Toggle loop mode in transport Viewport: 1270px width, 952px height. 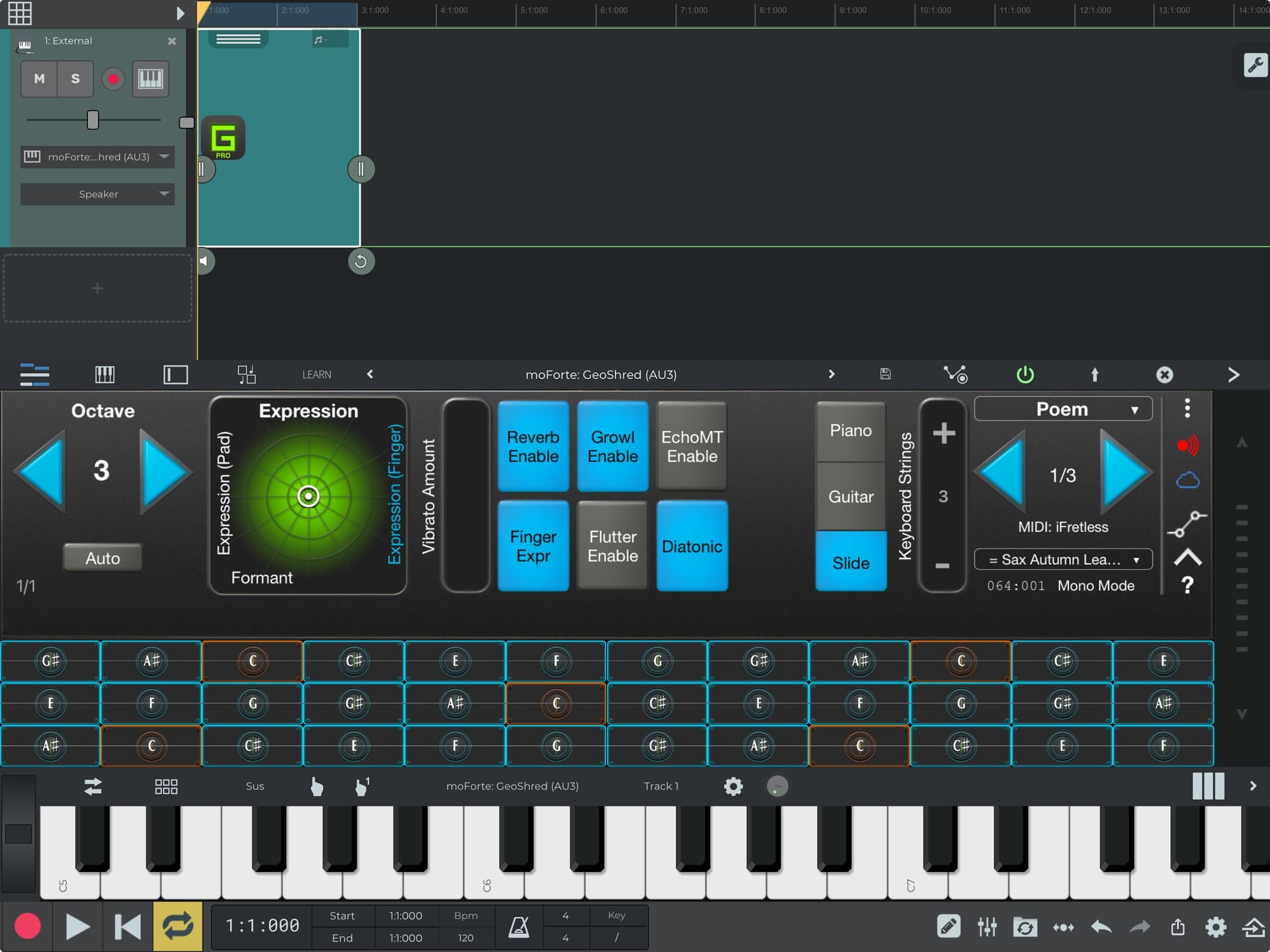(x=177, y=926)
